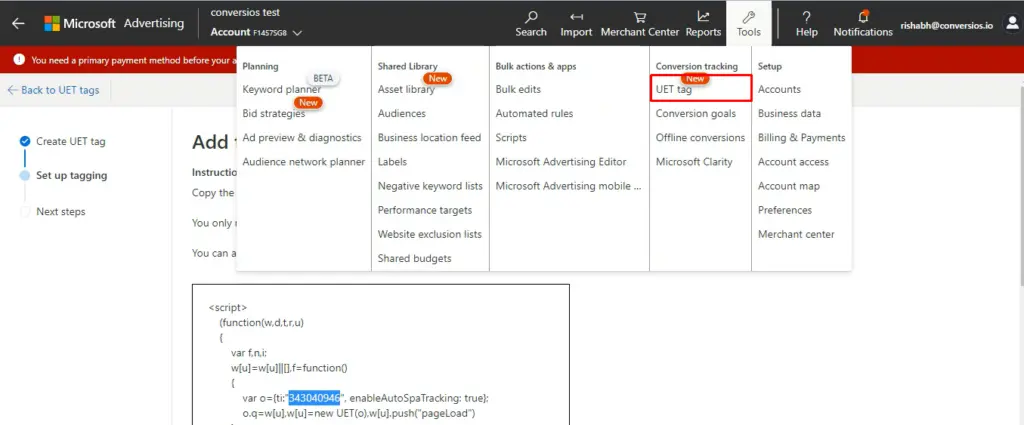Open the Help menu
Viewport: 1024px width, 425px height.
point(807,24)
